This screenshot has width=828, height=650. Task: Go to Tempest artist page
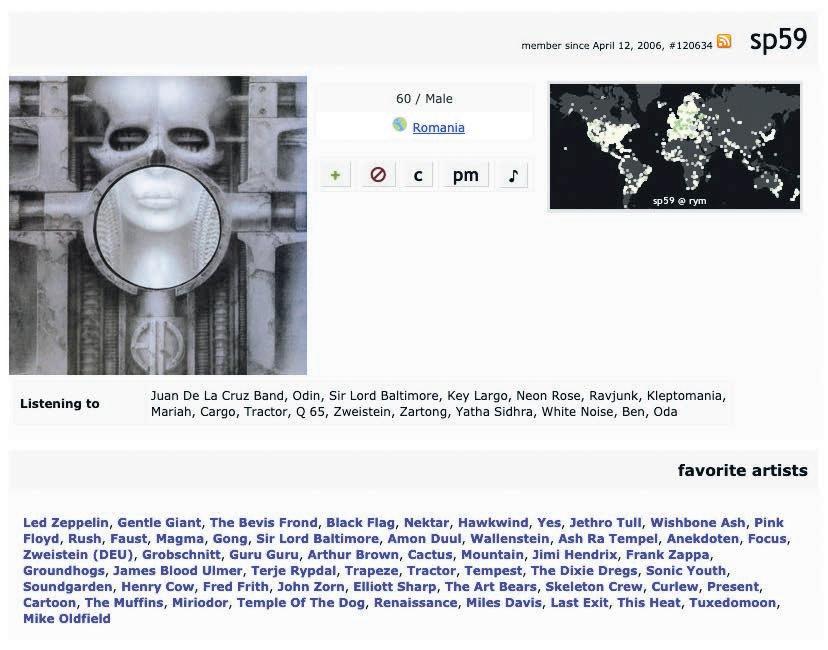click(493, 571)
